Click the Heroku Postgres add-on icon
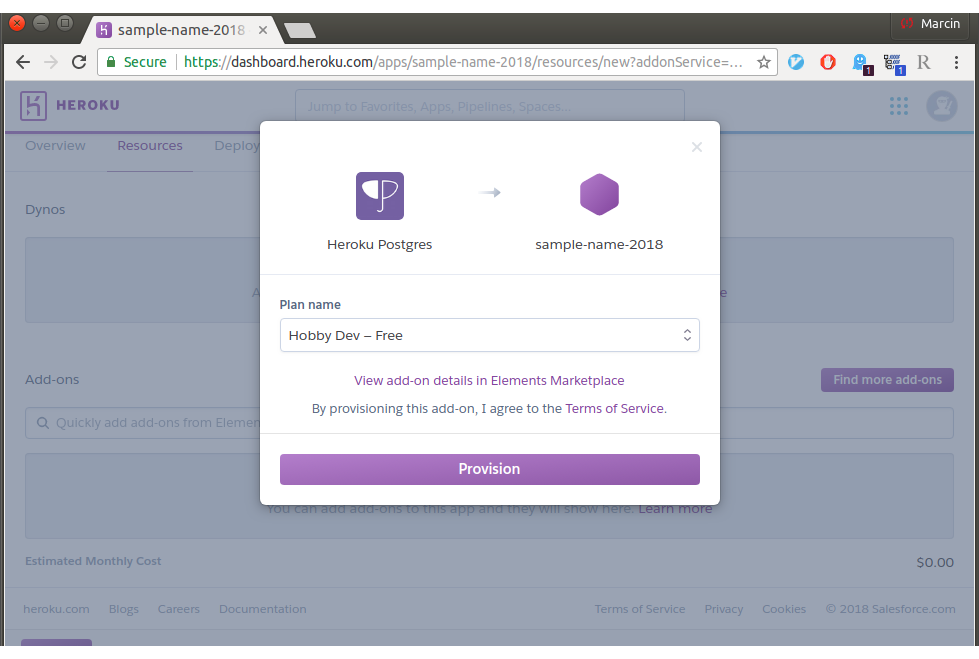 [380, 196]
